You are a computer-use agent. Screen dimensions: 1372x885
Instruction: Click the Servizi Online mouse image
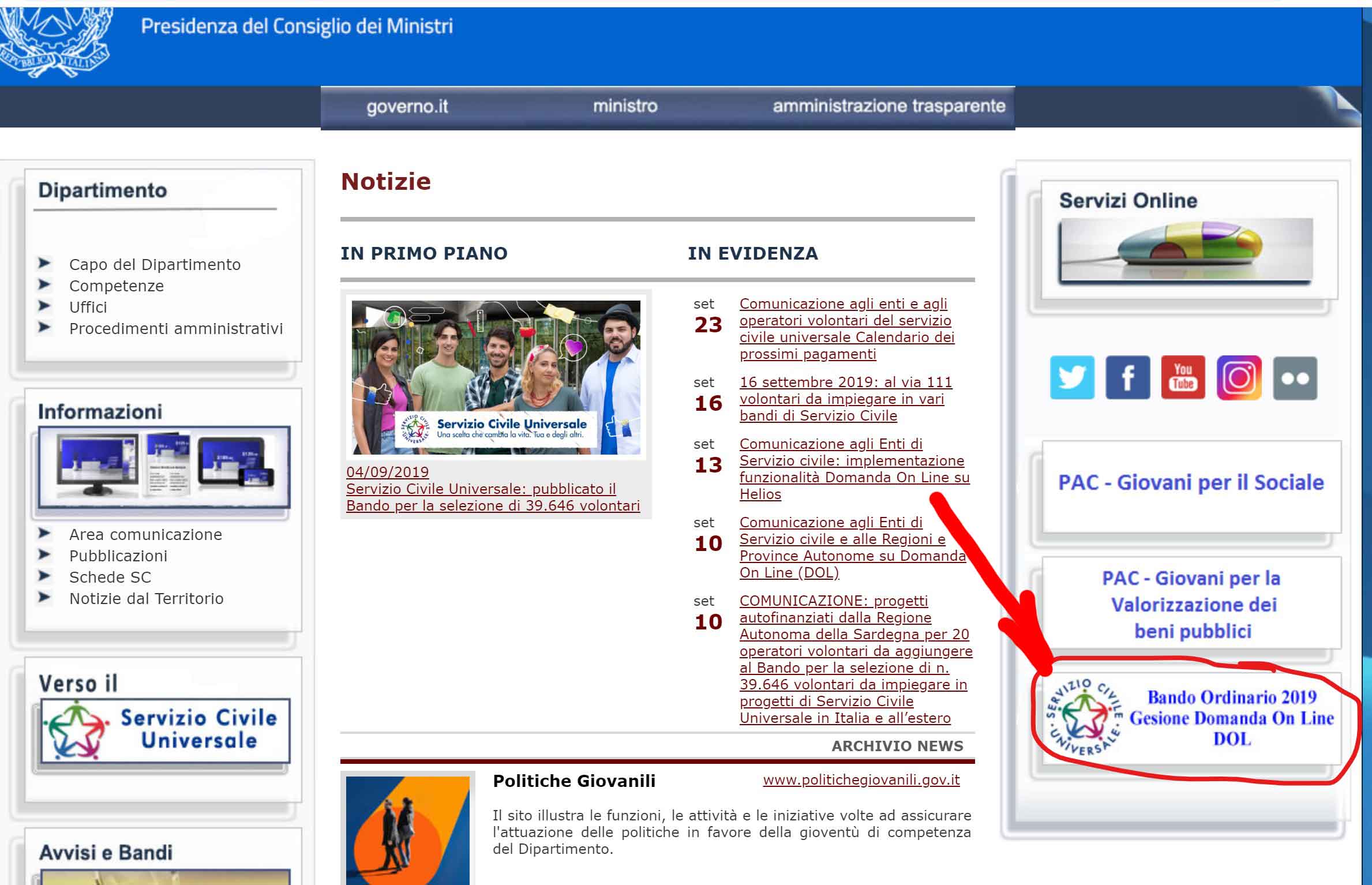coord(1186,250)
